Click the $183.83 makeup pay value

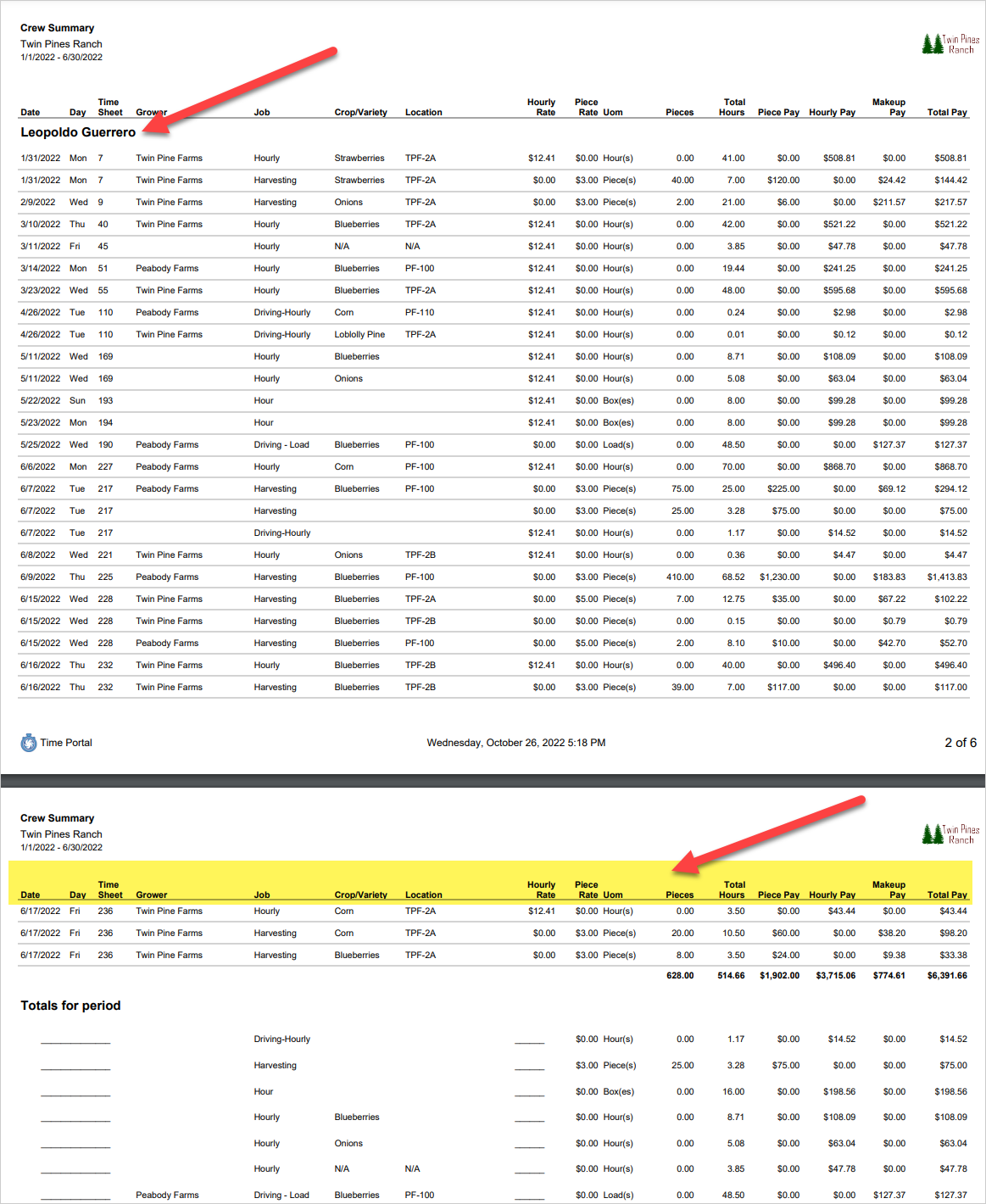coord(889,577)
